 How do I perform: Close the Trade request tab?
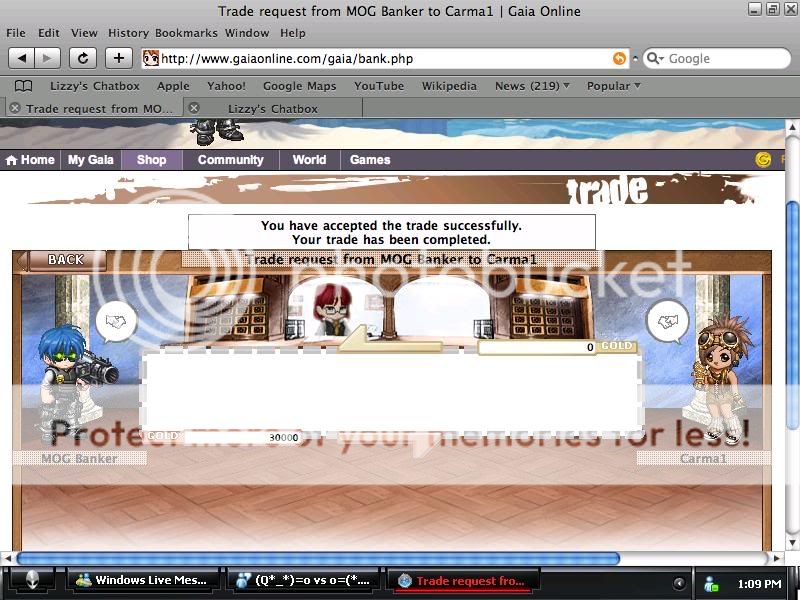tap(14, 108)
